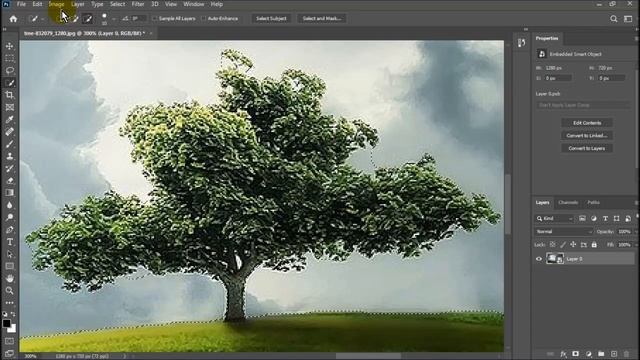640x360 pixels.
Task: Click the Convert to Layers button
Action: (587, 148)
